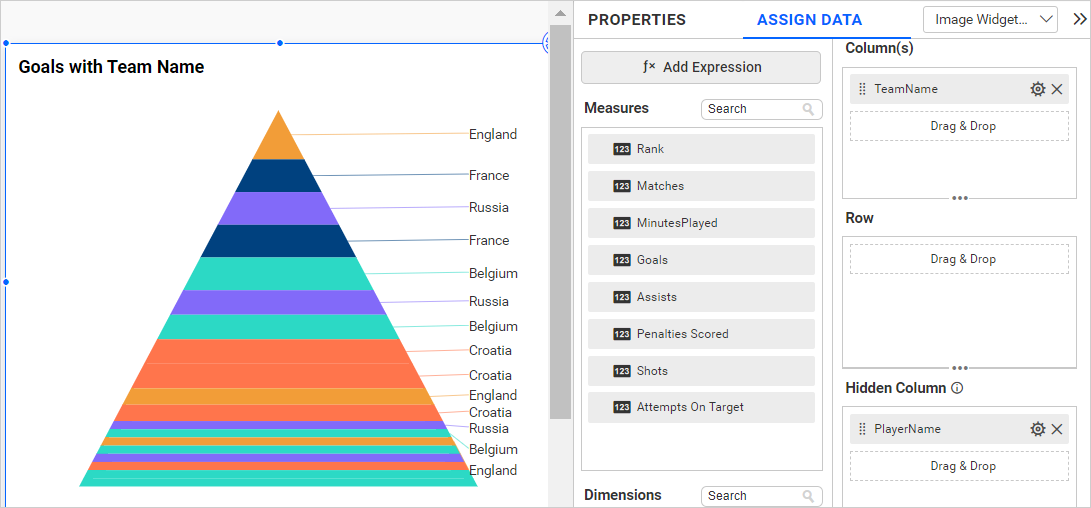
Task: Open settings gear for TeamName column
Action: (1038, 89)
